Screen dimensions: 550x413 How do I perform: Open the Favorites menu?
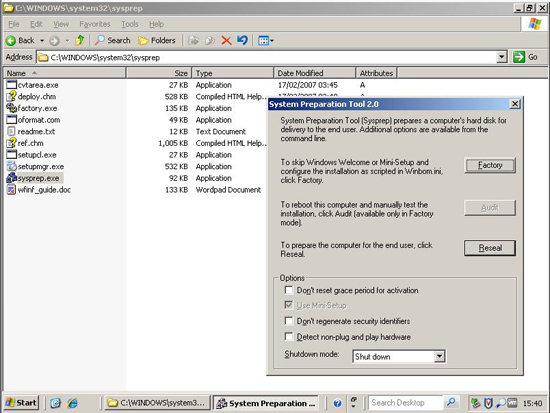click(95, 24)
